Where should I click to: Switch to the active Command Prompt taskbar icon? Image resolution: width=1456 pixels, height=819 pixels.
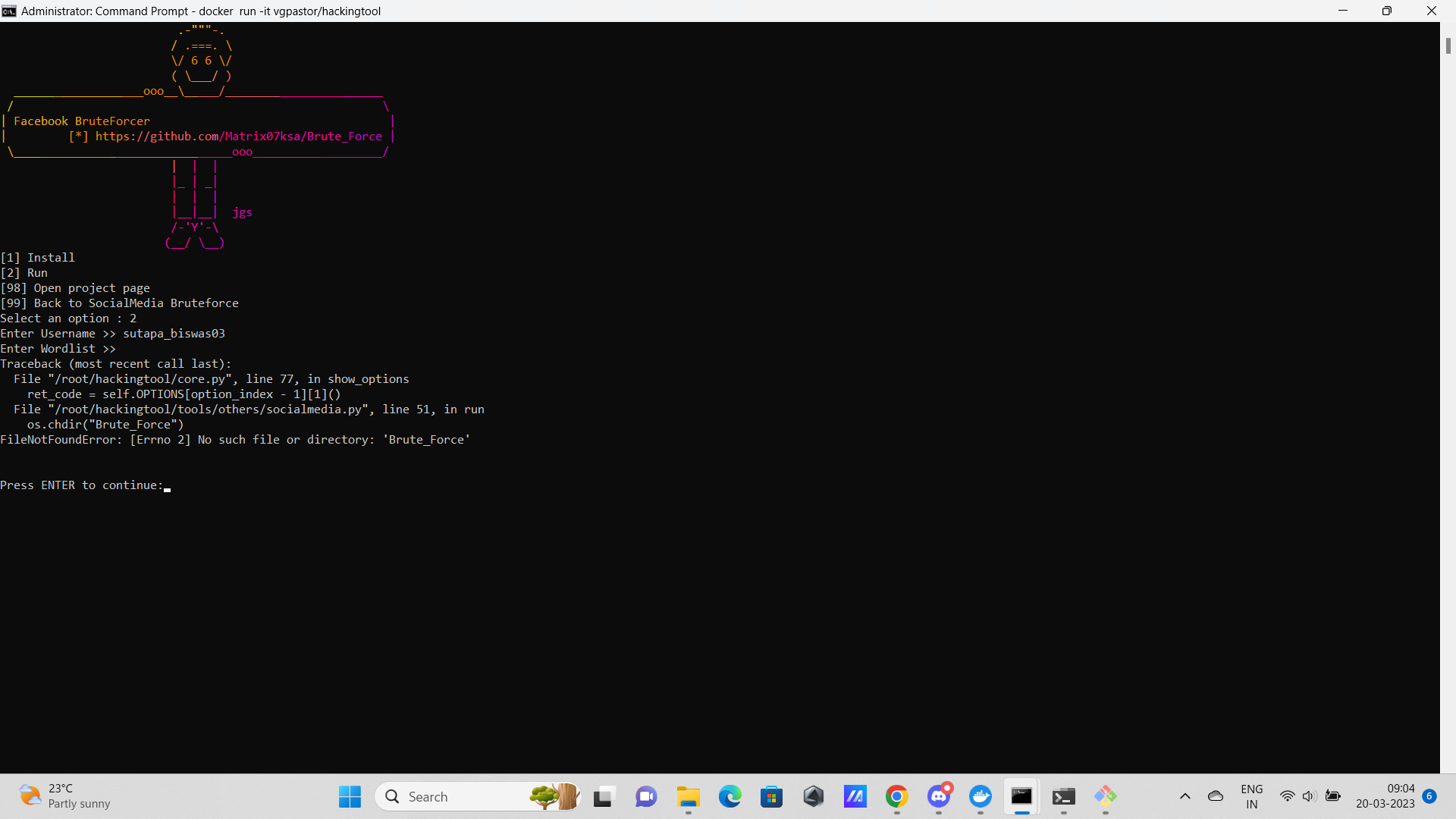point(1022,796)
